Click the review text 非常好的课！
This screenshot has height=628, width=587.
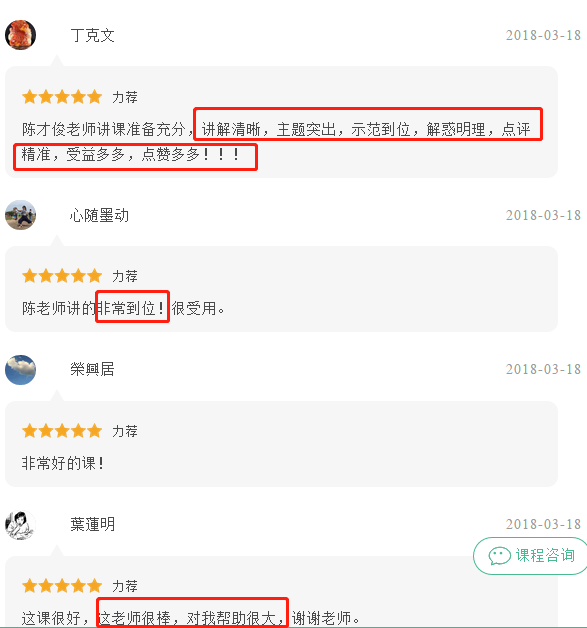63,463
